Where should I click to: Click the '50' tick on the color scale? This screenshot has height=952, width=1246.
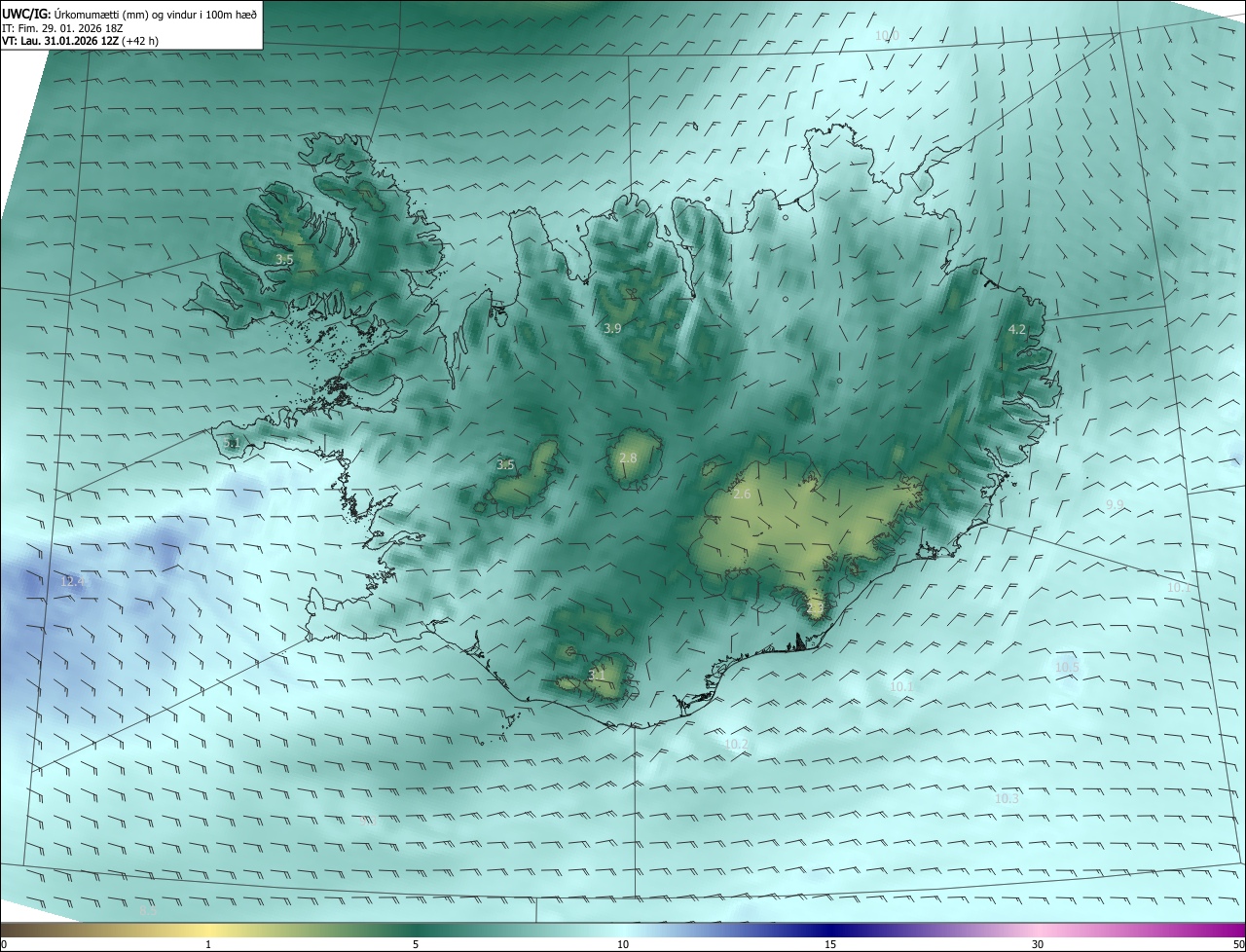[x=1238, y=944]
